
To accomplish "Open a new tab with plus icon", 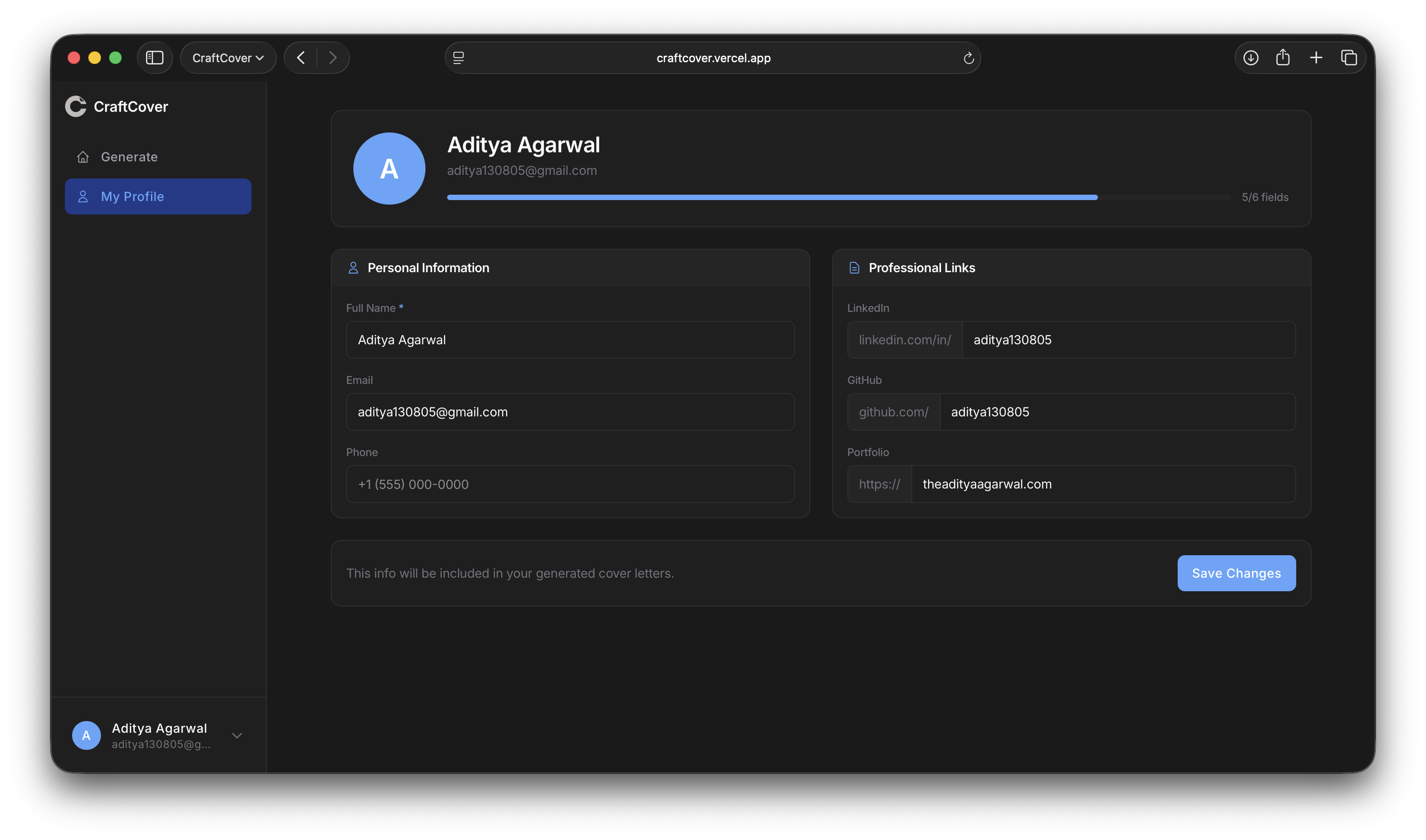I will (1316, 58).
